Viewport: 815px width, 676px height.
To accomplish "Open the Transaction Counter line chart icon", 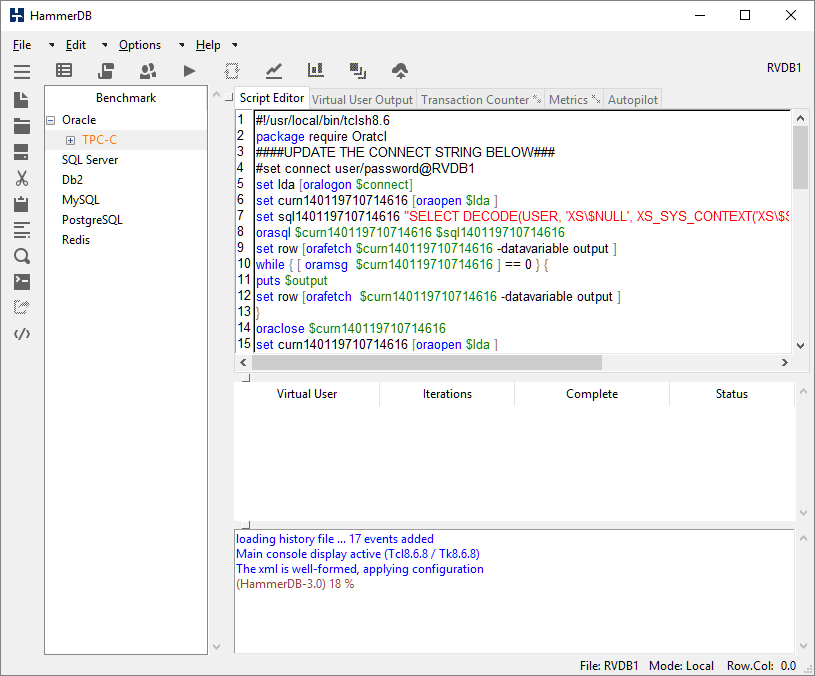I will click(x=274, y=71).
